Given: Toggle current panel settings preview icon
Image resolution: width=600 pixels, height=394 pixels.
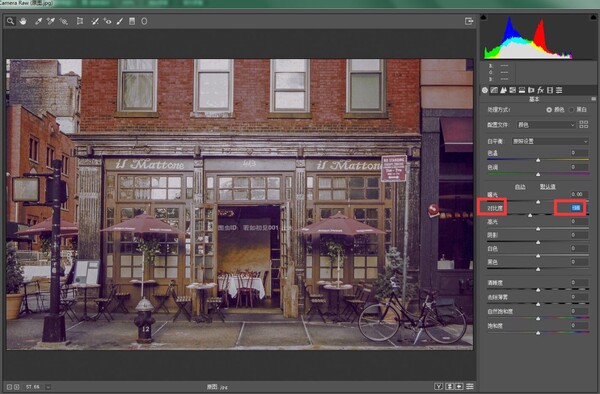Looking at the screenshot, I should [470, 386].
